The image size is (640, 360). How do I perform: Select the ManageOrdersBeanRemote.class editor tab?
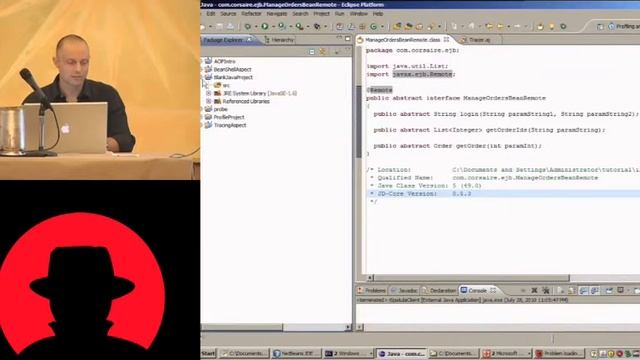click(403, 40)
